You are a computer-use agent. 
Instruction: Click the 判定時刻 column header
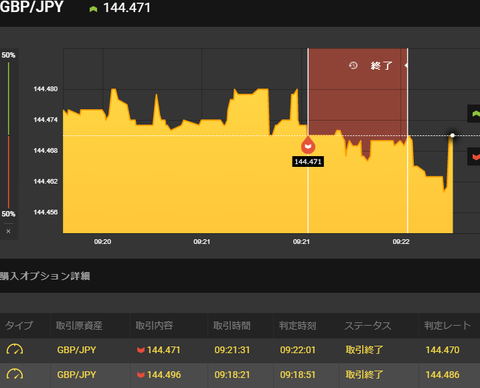297,325
